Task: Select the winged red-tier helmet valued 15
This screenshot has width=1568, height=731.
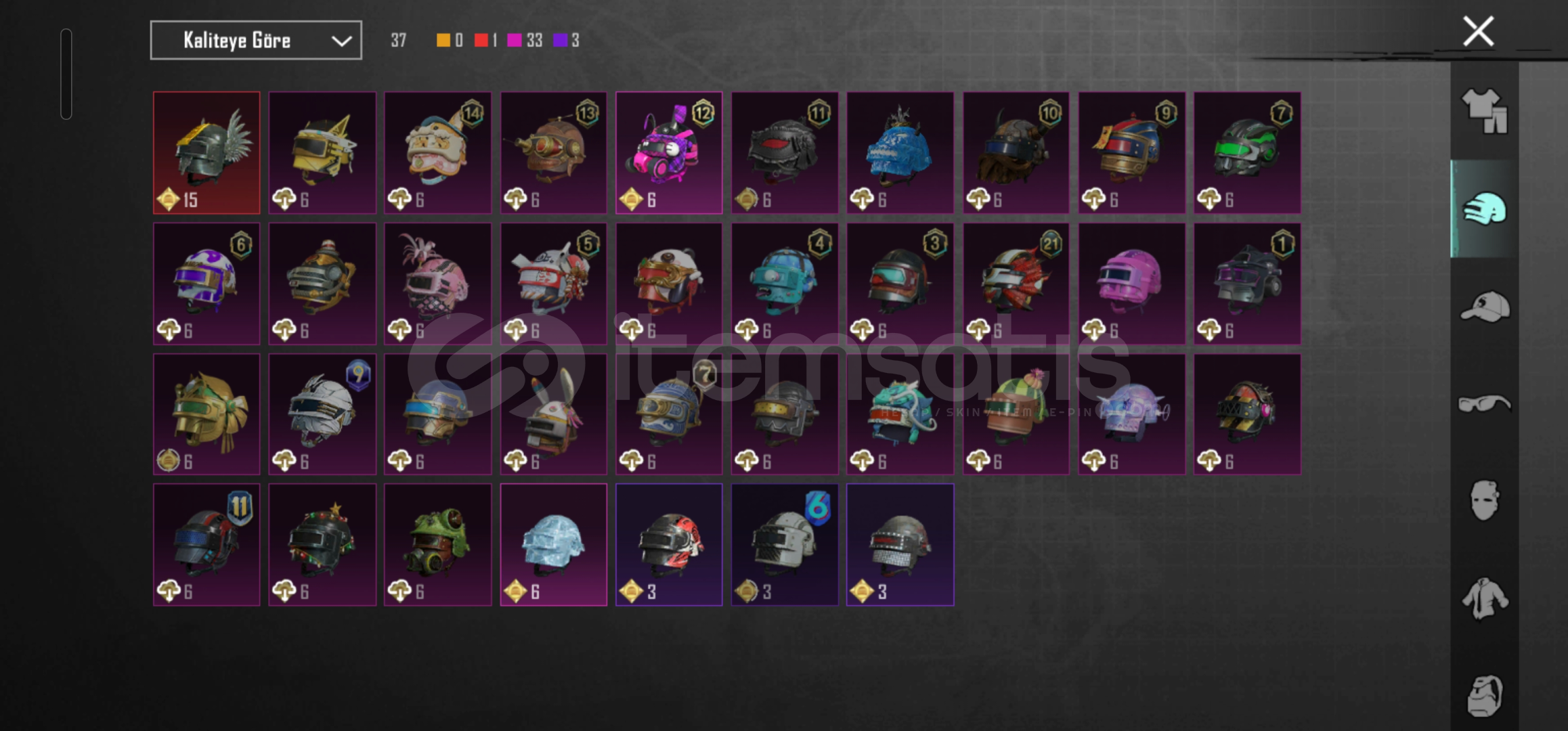Action: (206, 153)
